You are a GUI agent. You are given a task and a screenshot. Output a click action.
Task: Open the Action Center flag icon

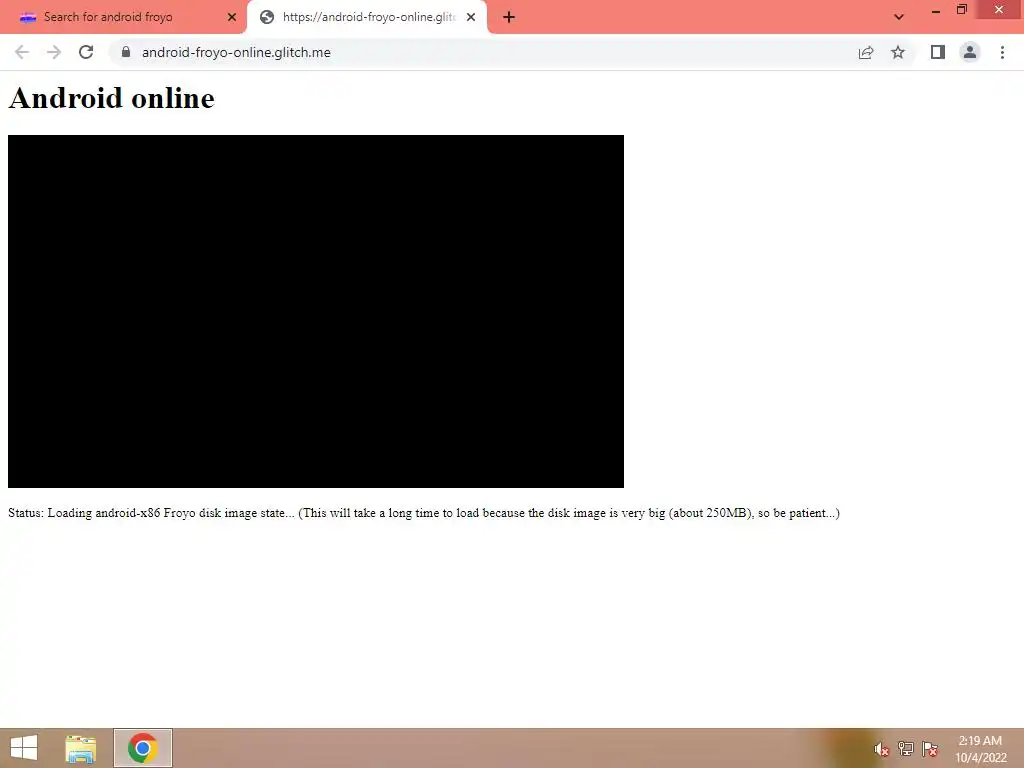(x=930, y=749)
